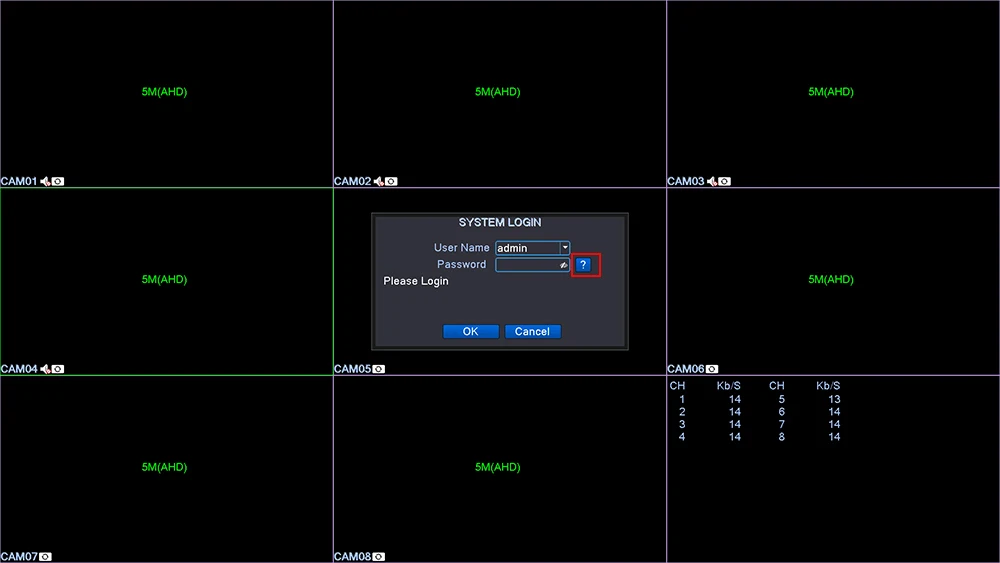Click the 13 Kb/S value for channel 5
This screenshot has height=563, width=1000.
pyautogui.click(x=834, y=399)
